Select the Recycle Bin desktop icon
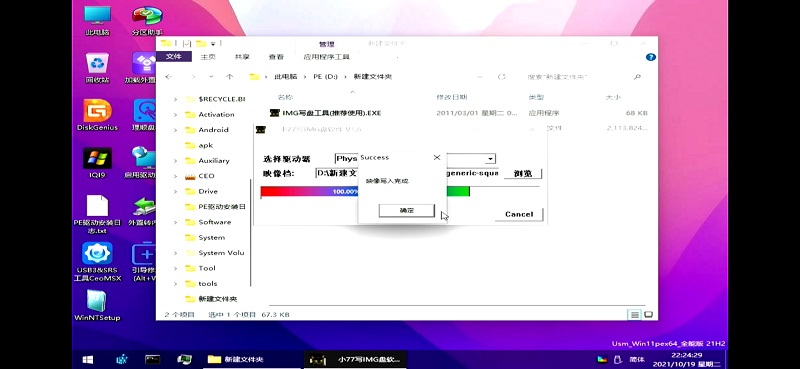This screenshot has width=800, height=369. pyautogui.click(x=97, y=67)
